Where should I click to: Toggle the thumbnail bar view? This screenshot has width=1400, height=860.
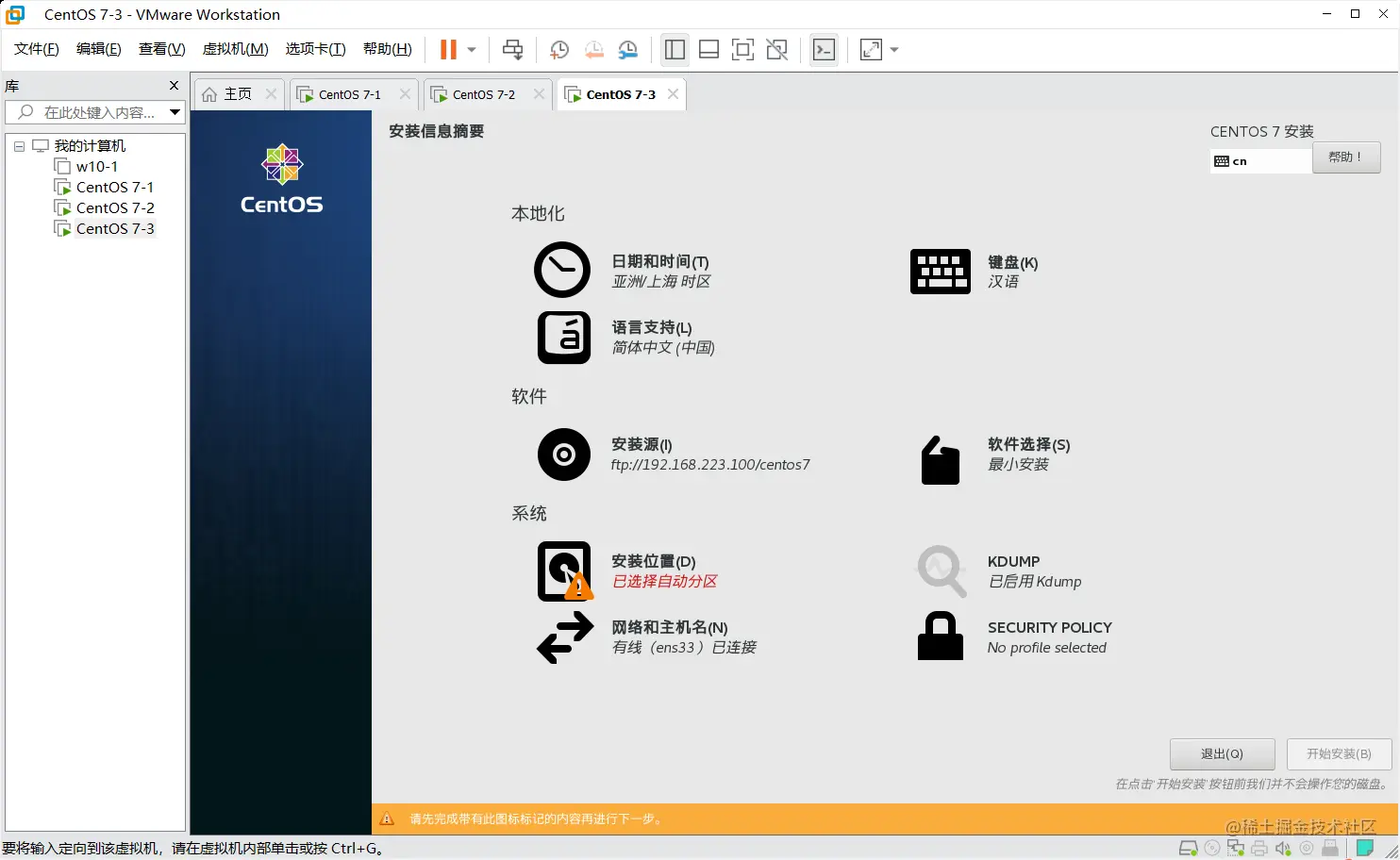point(708,50)
